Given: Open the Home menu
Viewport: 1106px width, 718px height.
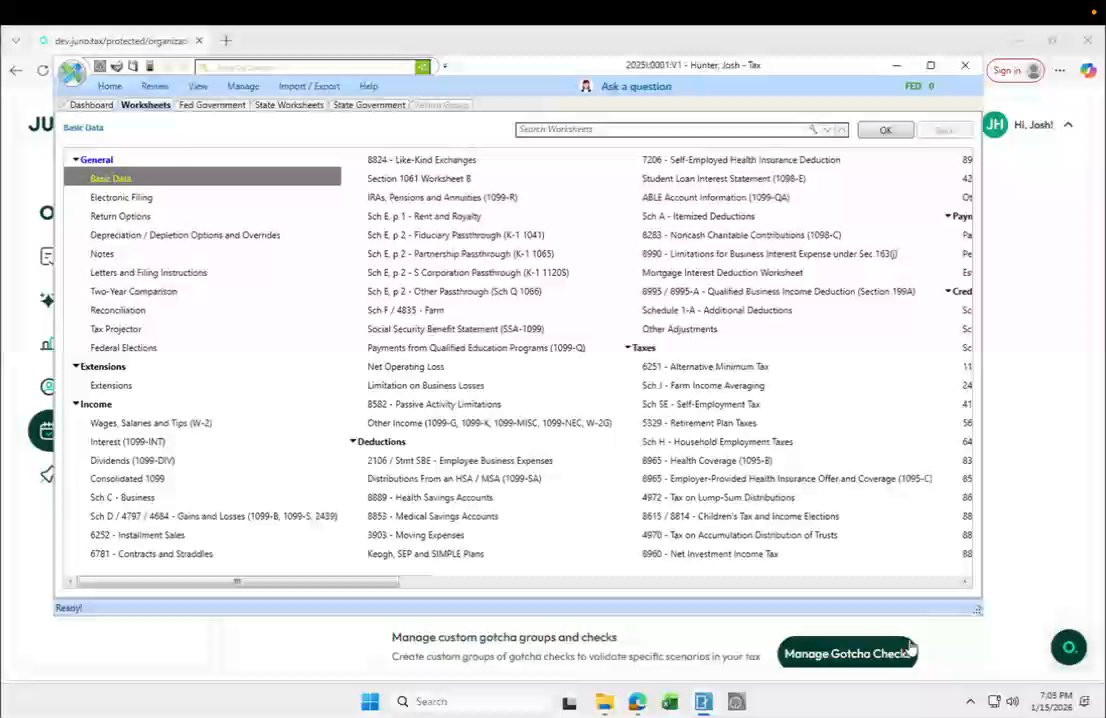Looking at the screenshot, I should [x=109, y=86].
